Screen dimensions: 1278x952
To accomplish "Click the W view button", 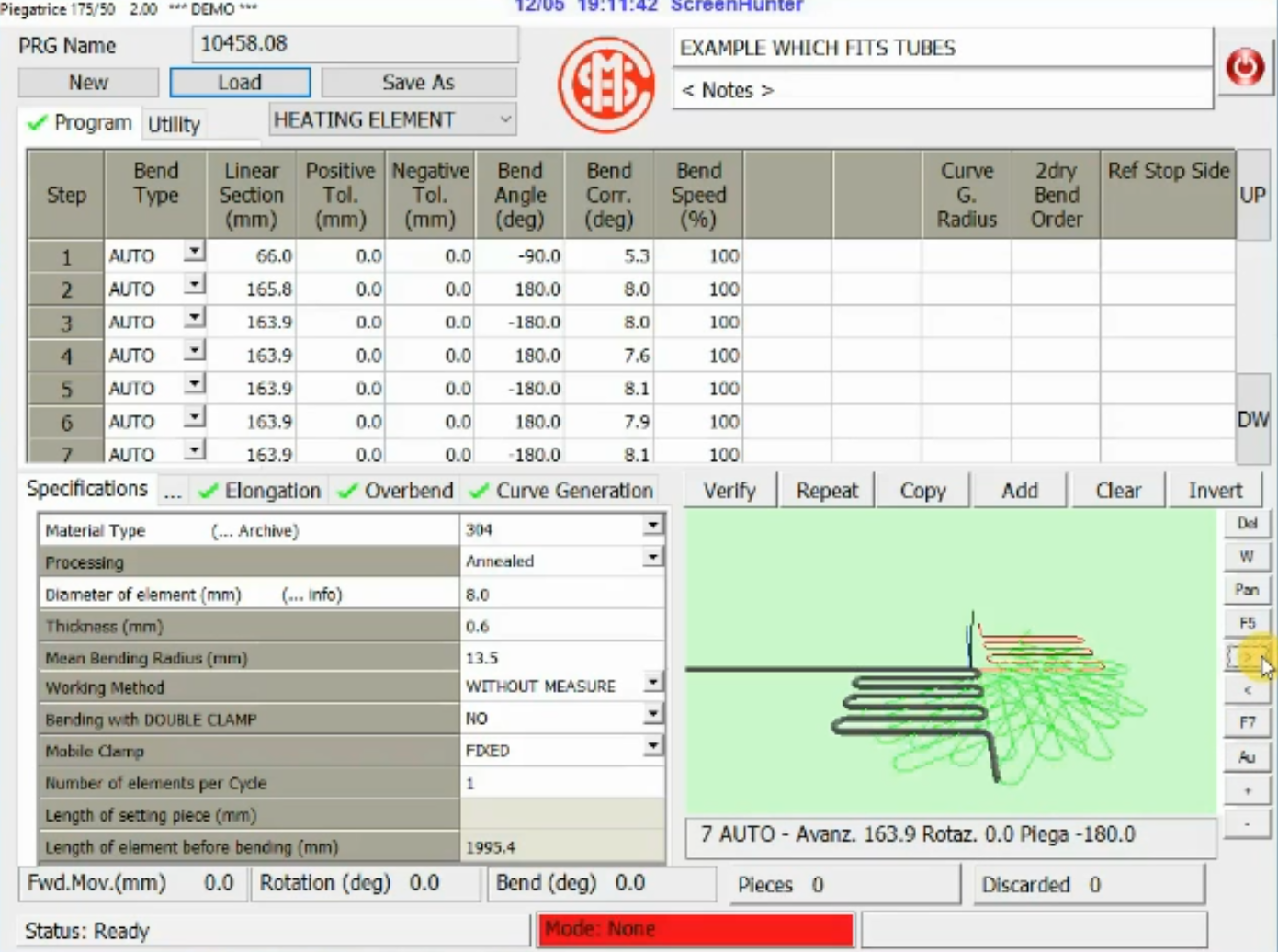I will coord(1247,557).
